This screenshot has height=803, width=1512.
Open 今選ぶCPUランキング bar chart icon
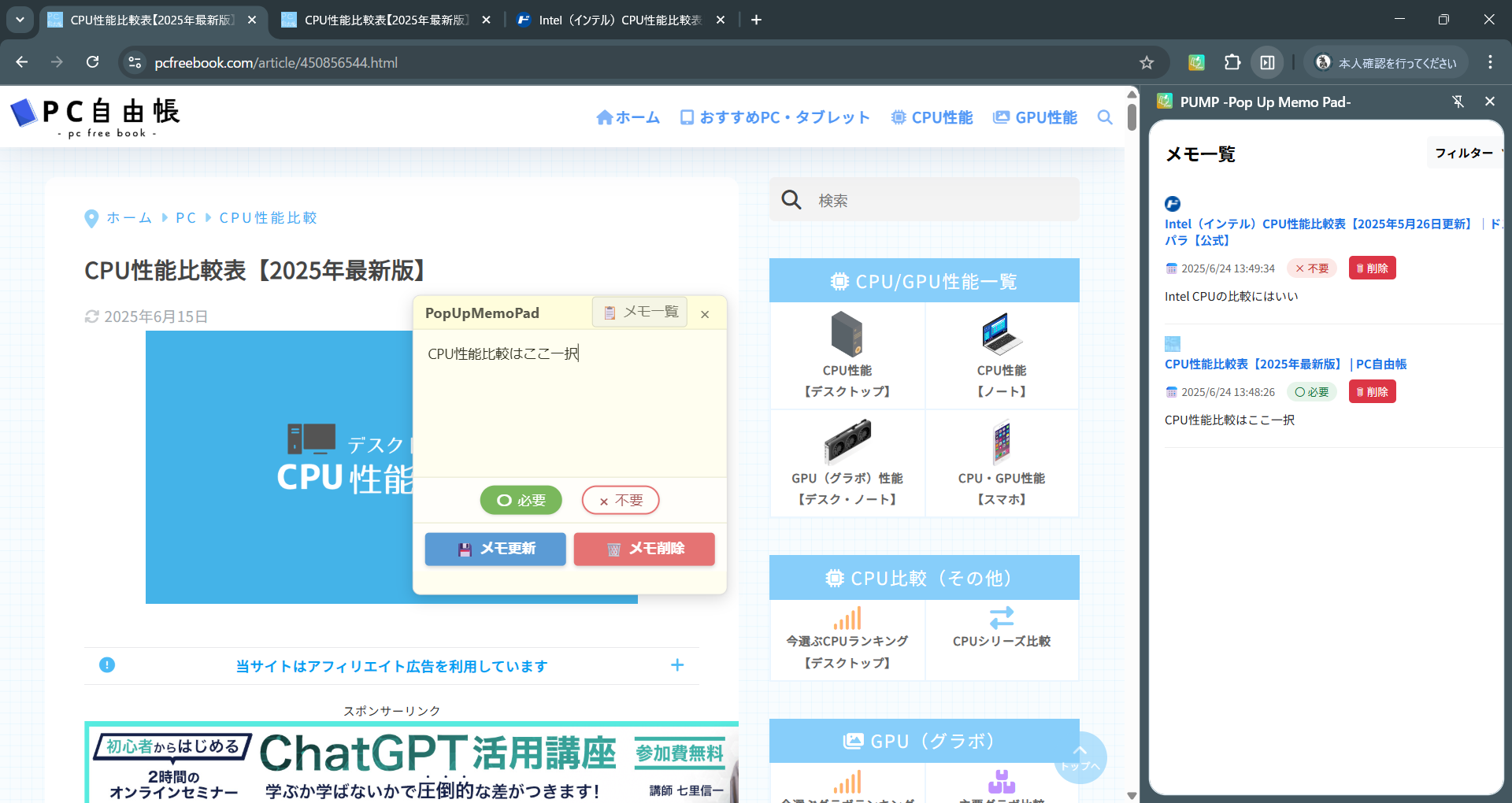tap(847, 618)
